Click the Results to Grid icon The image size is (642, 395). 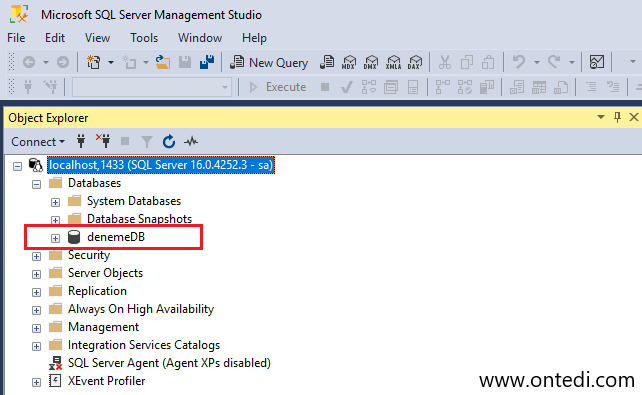coord(539,87)
